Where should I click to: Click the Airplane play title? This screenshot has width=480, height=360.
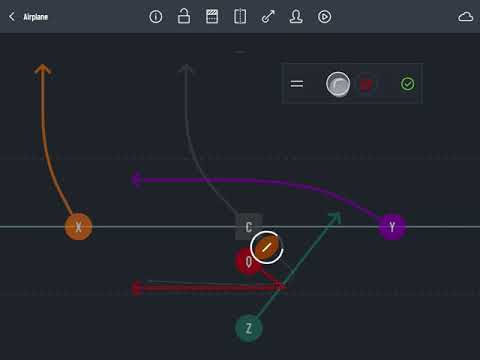(x=36, y=17)
